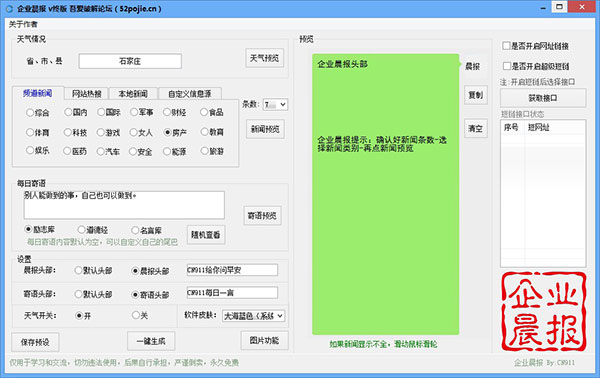Viewport: 600px width, 378px height.
Task: Click the 每日寄语 text box
Action: click(124, 205)
